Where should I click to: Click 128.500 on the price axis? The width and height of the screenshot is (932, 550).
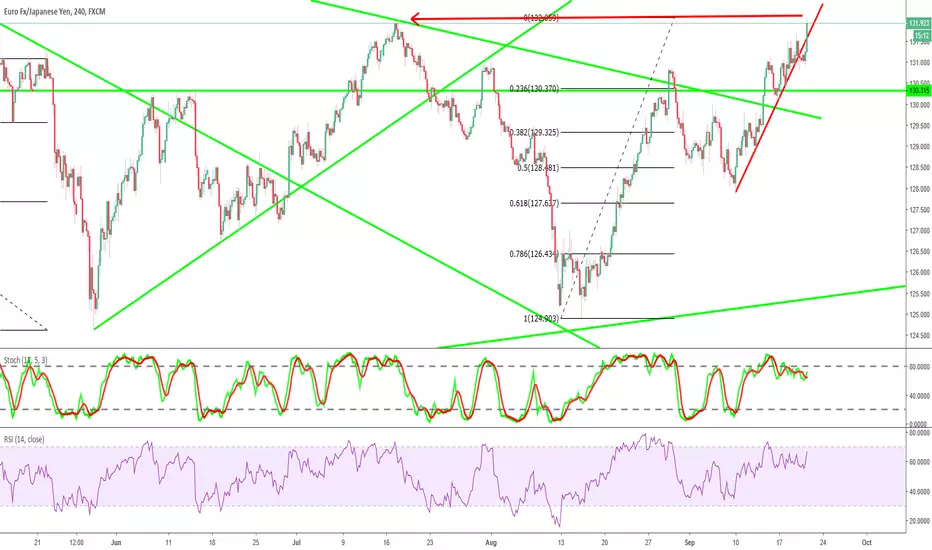click(919, 168)
